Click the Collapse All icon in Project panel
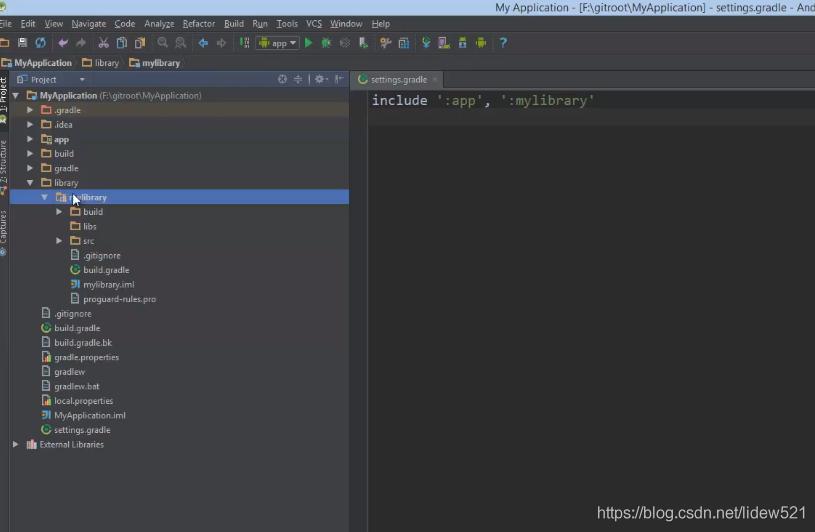This screenshot has height=532, width=815. (x=298, y=79)
